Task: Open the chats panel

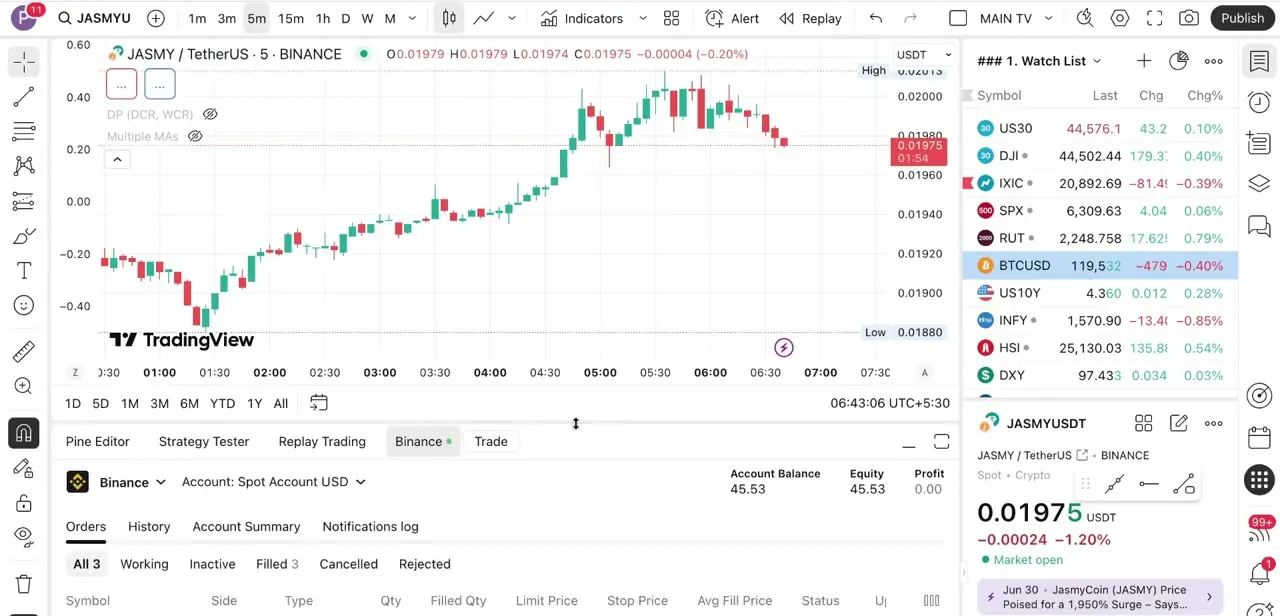Action: 1259,225
